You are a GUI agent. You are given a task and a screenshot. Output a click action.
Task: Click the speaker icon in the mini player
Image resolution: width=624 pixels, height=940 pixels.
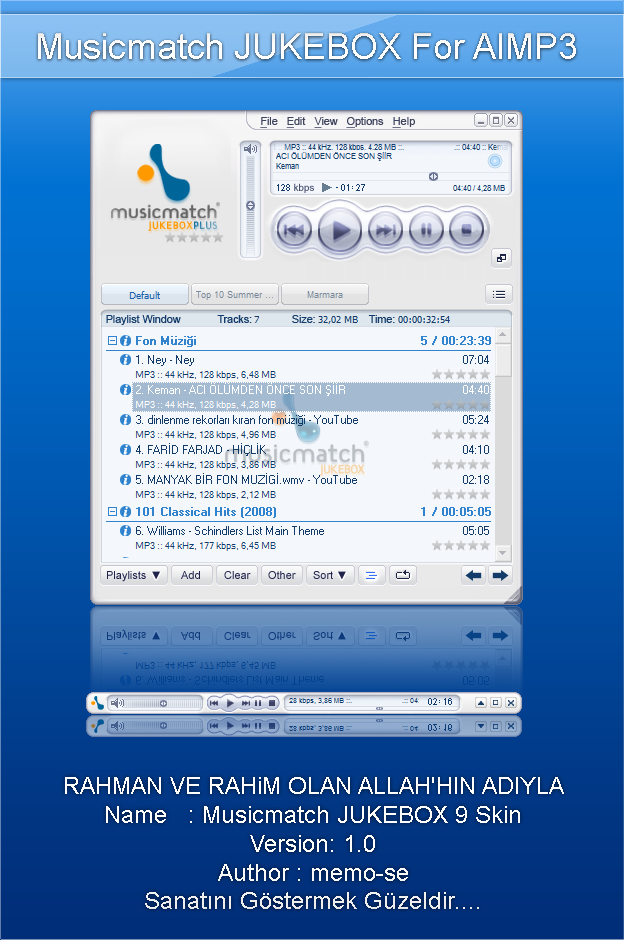coord(117,703)
